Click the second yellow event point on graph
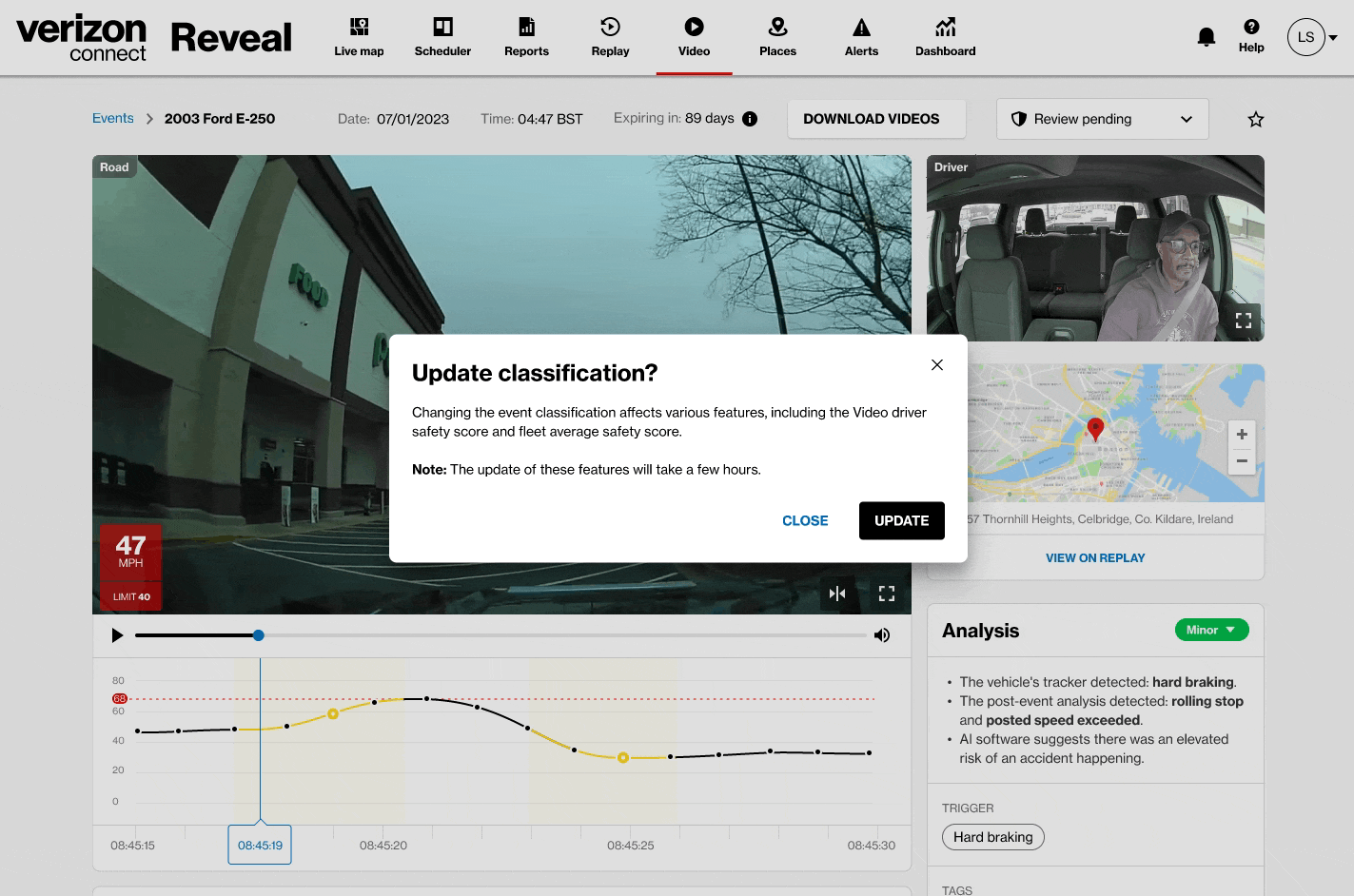 tap(623, 758)
